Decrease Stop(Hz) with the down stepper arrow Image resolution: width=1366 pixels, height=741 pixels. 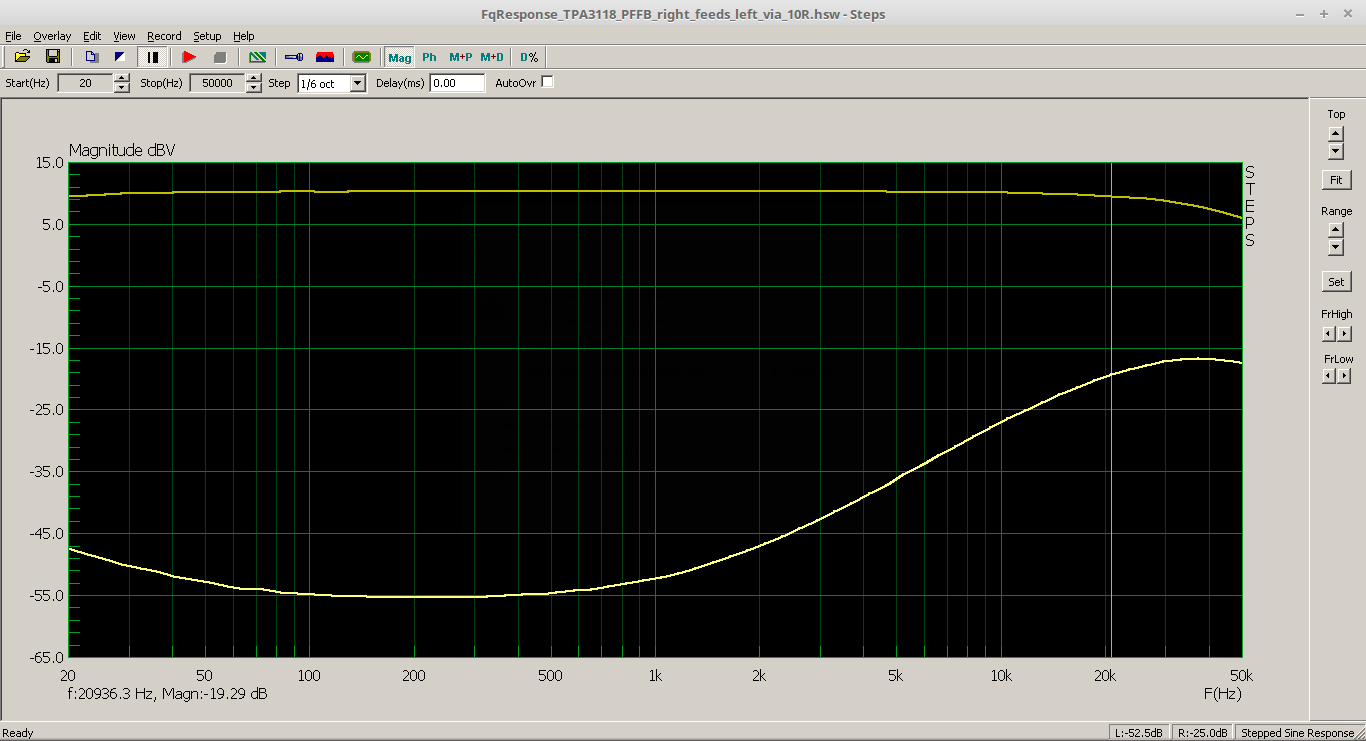coord(254,88)
